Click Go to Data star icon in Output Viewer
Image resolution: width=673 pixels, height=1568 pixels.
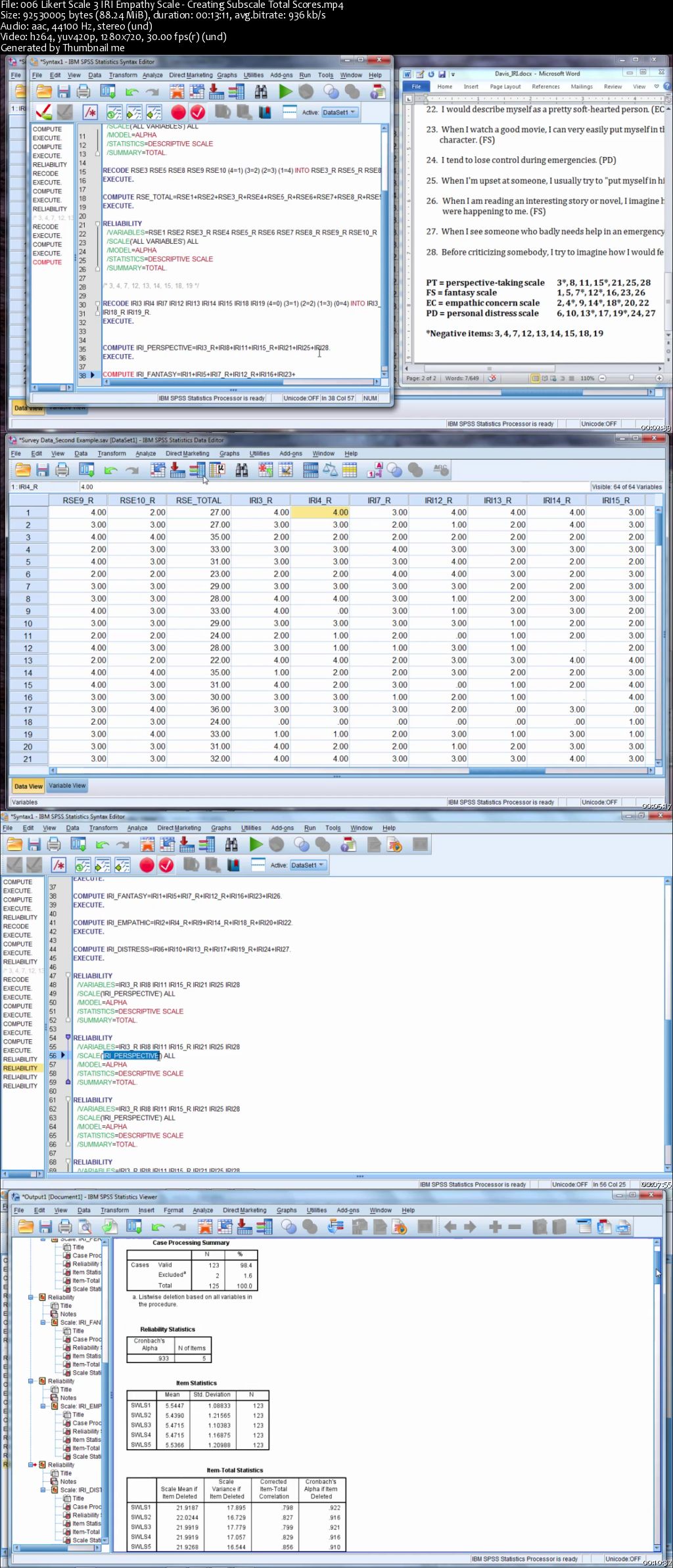pyautogui.click(x=205, y=1226)
